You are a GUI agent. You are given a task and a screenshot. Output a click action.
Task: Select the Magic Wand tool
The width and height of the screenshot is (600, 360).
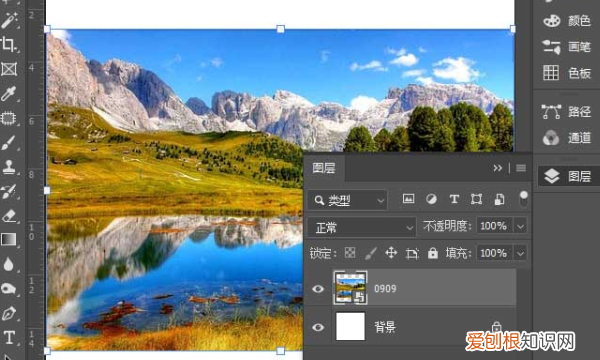click(x=9, y=20)
